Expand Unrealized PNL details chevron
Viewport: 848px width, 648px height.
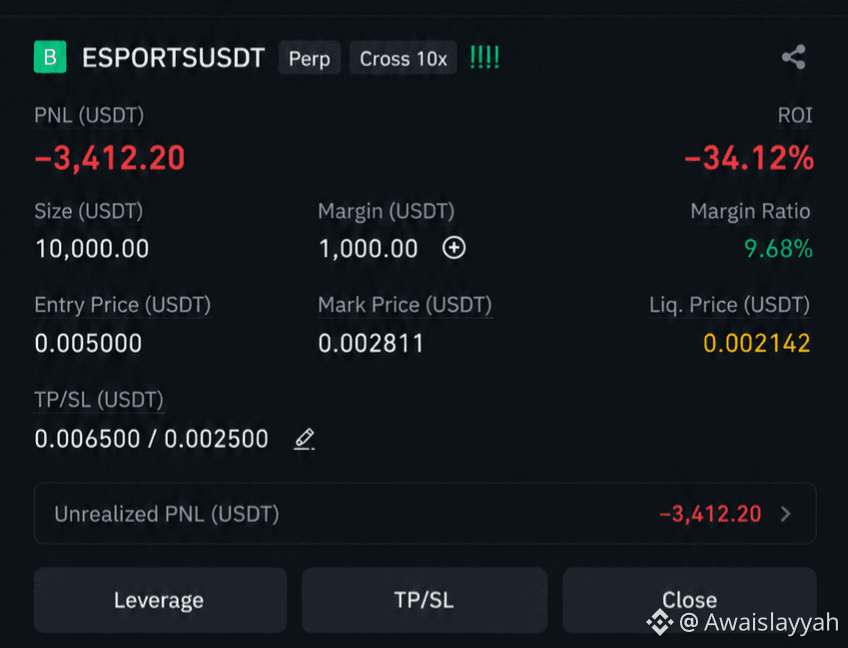786,514
